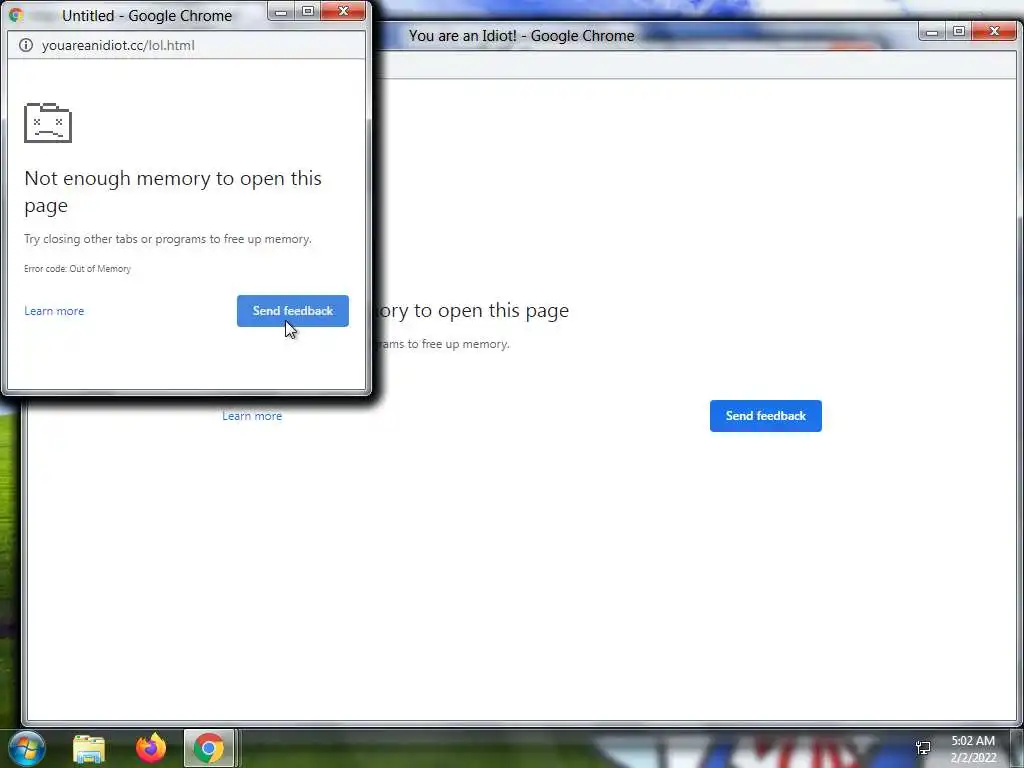Open the Windows Start orb
The height and width of the screenshot is (768, 1024).
pyautogui.click(x=26, y=748)
